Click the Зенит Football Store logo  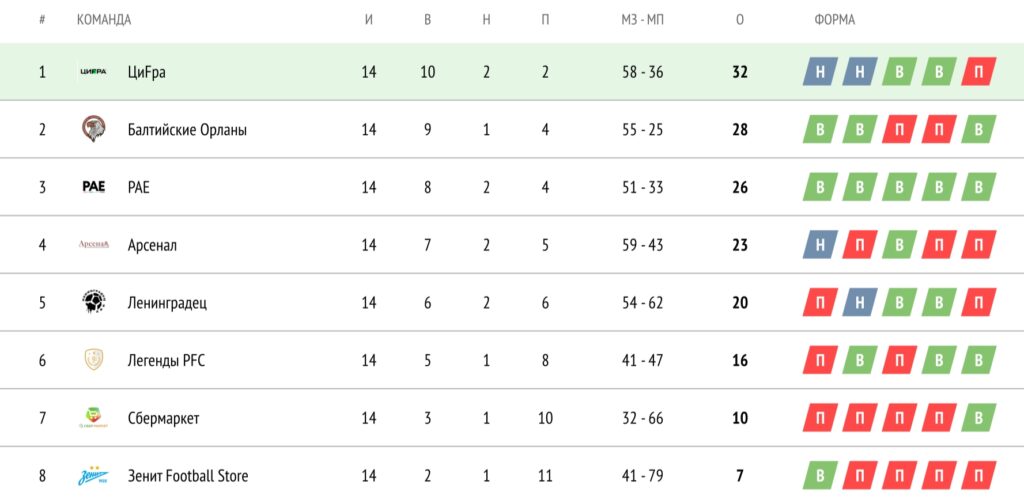[x=93, y=476]
